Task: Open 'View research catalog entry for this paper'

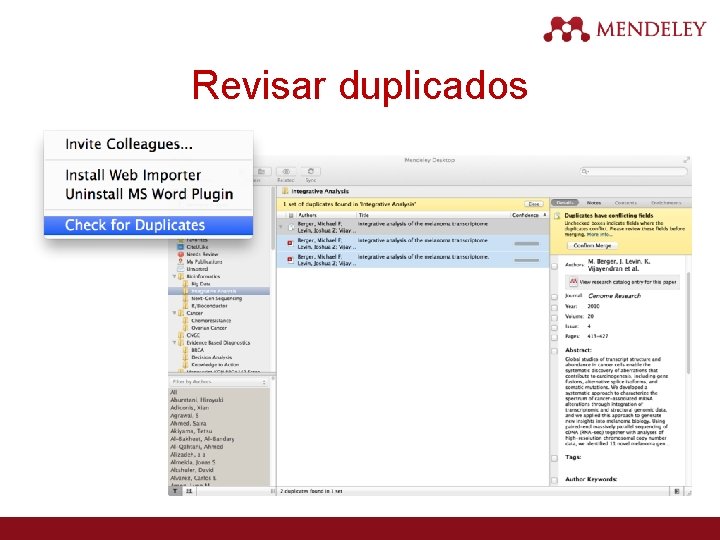Action: (622, 282)
